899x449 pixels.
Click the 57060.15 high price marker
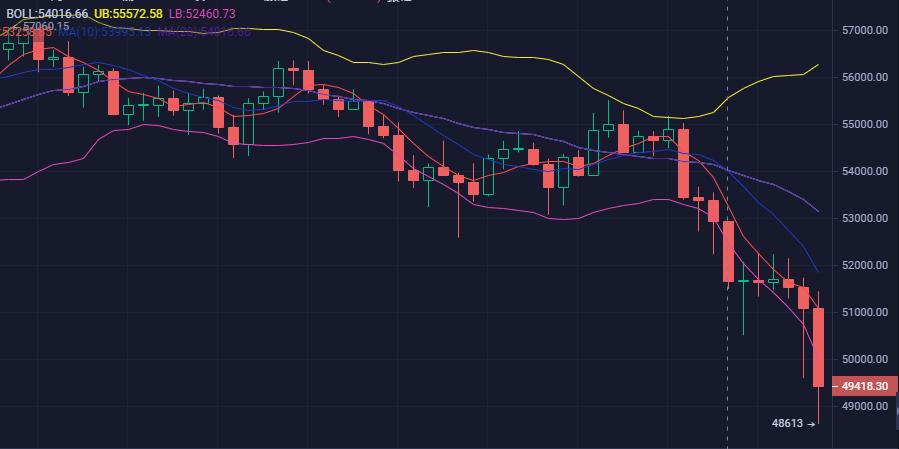point(46,26)
